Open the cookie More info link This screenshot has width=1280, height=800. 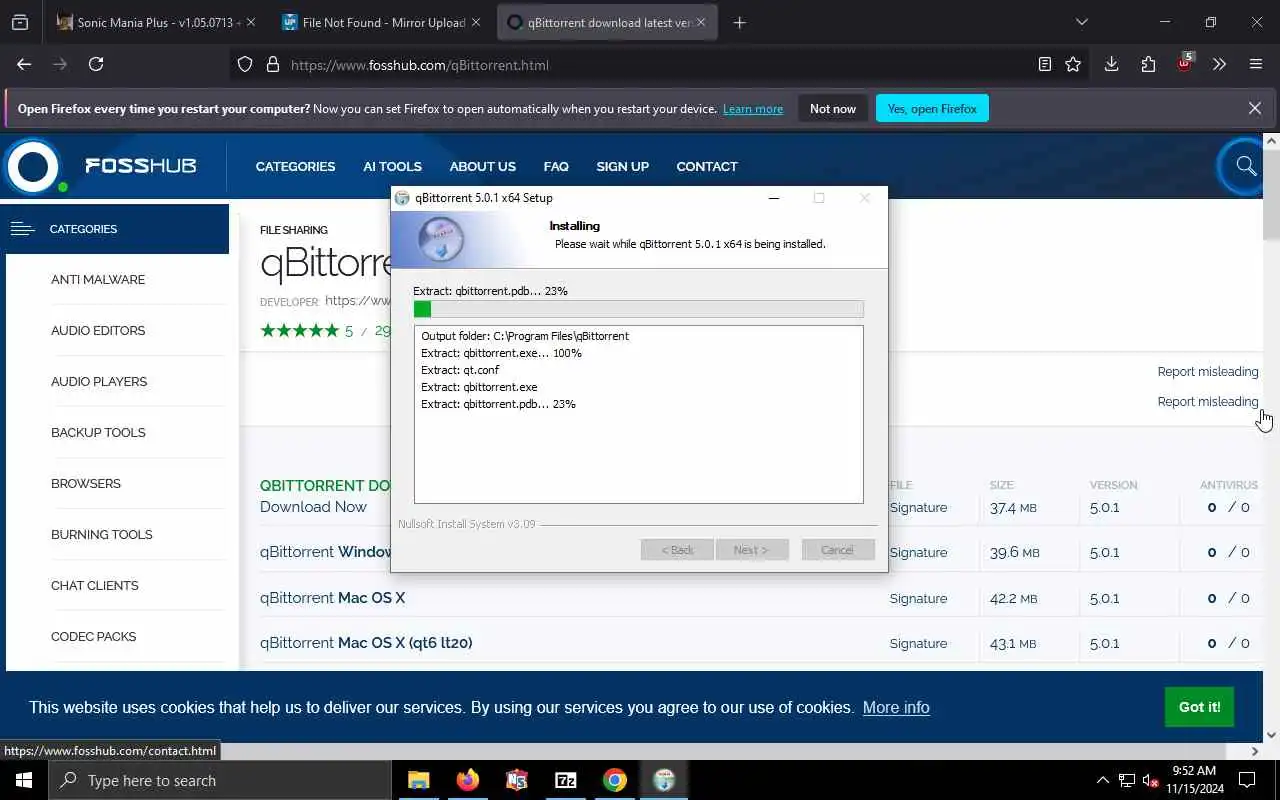(x=896, y=707)
